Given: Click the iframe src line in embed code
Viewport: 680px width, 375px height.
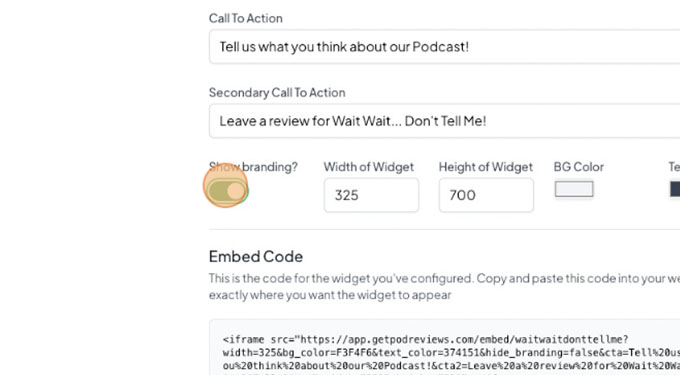Looking at the screenshot, I should (x=425, y=339).
